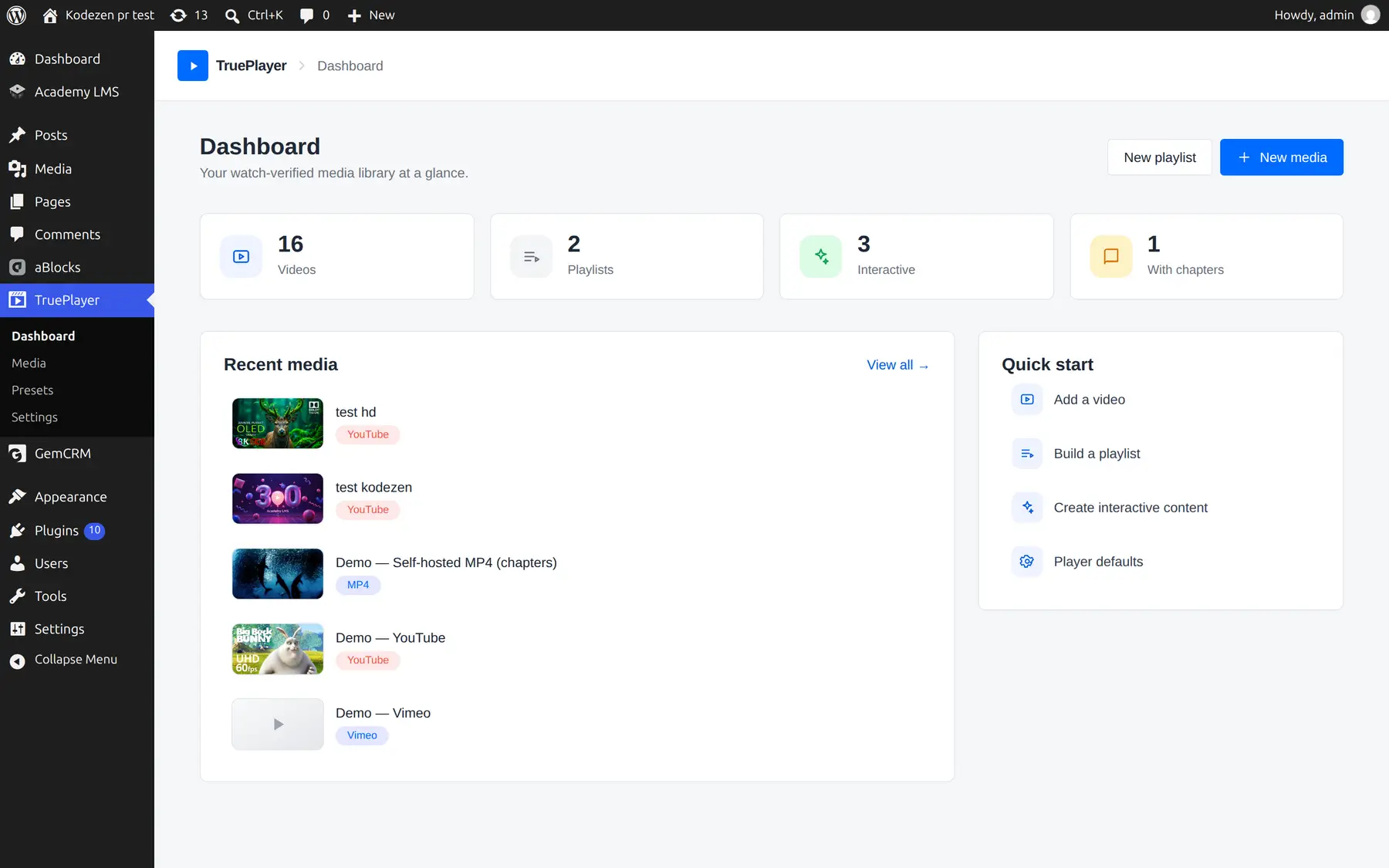1389x868 pixels.
Task: Click the aBlocks sidebar icon
Action: point(17,268)
